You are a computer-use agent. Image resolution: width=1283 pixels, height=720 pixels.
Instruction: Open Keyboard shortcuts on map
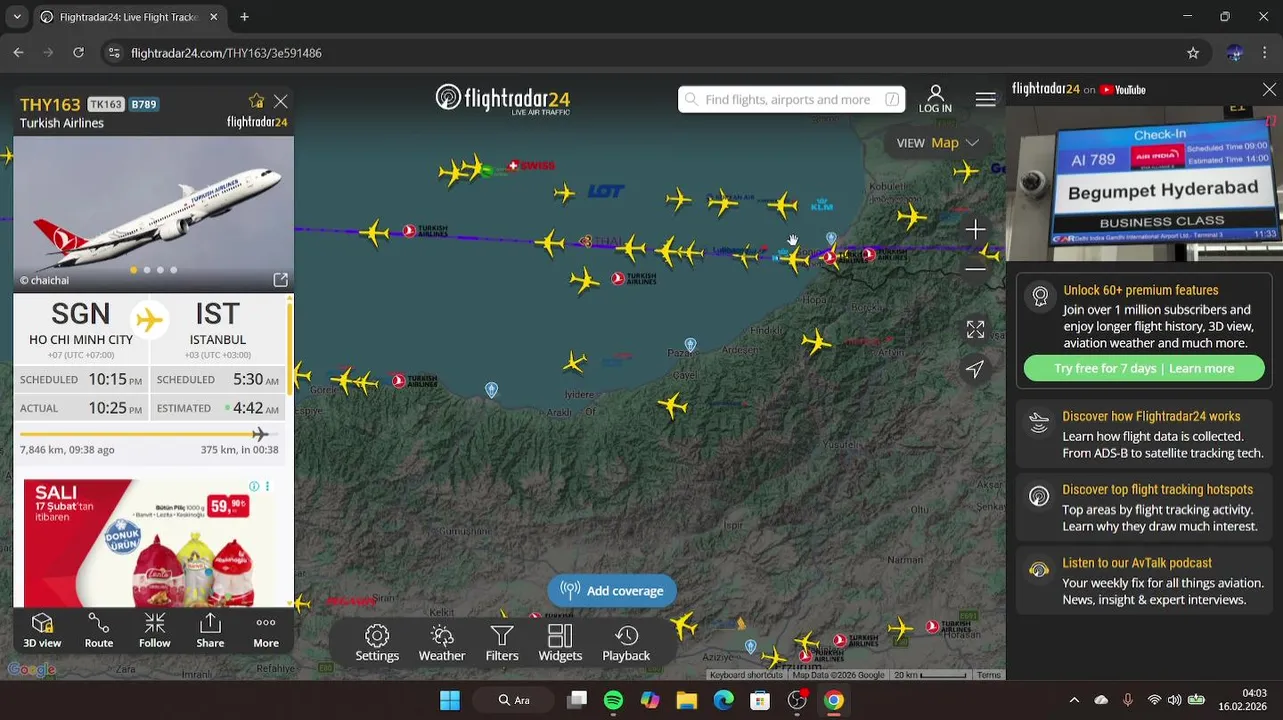[746, 675]
